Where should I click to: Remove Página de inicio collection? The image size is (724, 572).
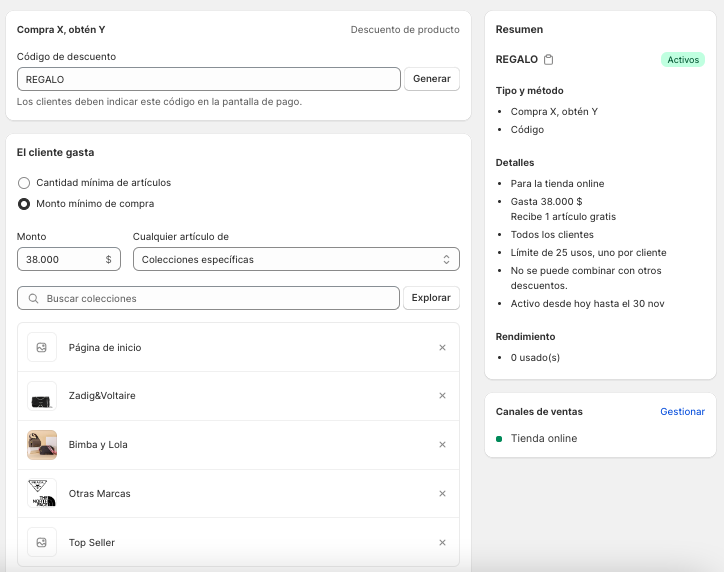click(442, 348)
